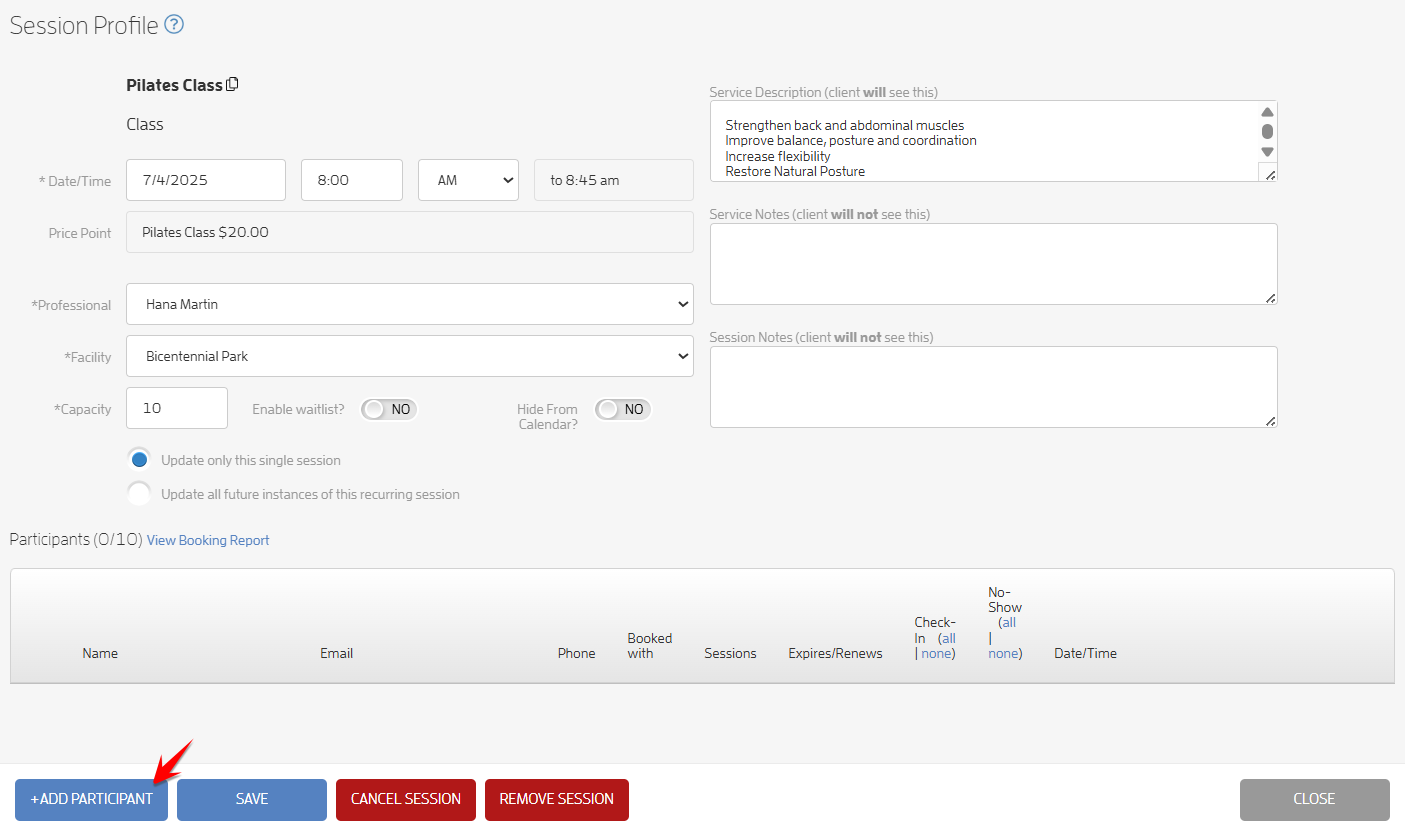Click the Service Description scrollbar thumb
Viewport: 1405px width, 834px height.
(x=1267, y=131)
